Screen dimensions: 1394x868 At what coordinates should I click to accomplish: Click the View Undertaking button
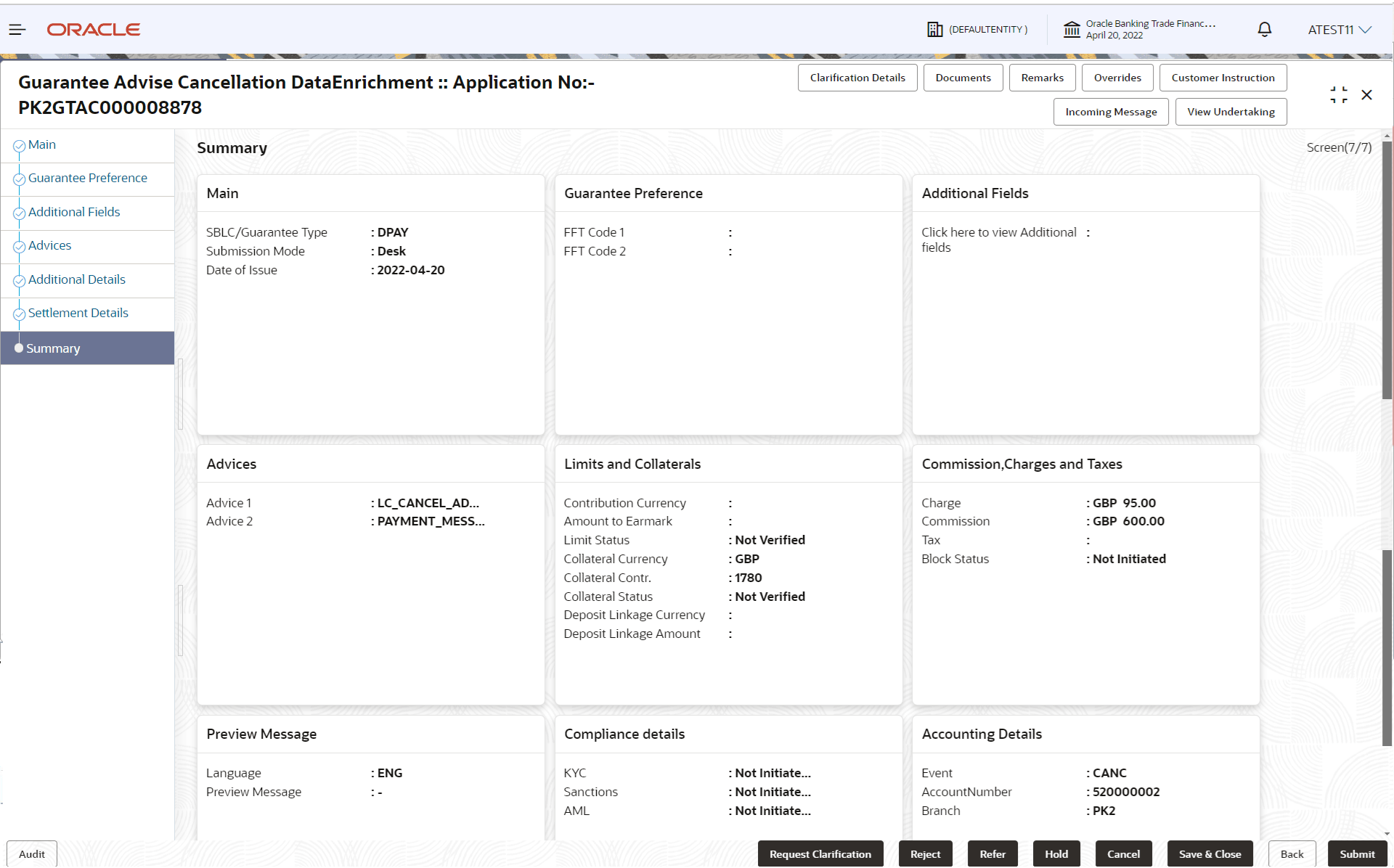[1230, 112]
